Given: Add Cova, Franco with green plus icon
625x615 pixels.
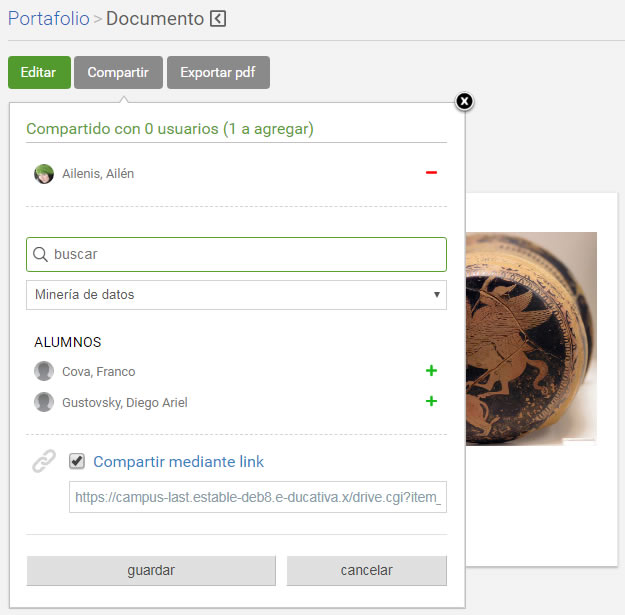Looking at the screenshot, I should point(431,371).
